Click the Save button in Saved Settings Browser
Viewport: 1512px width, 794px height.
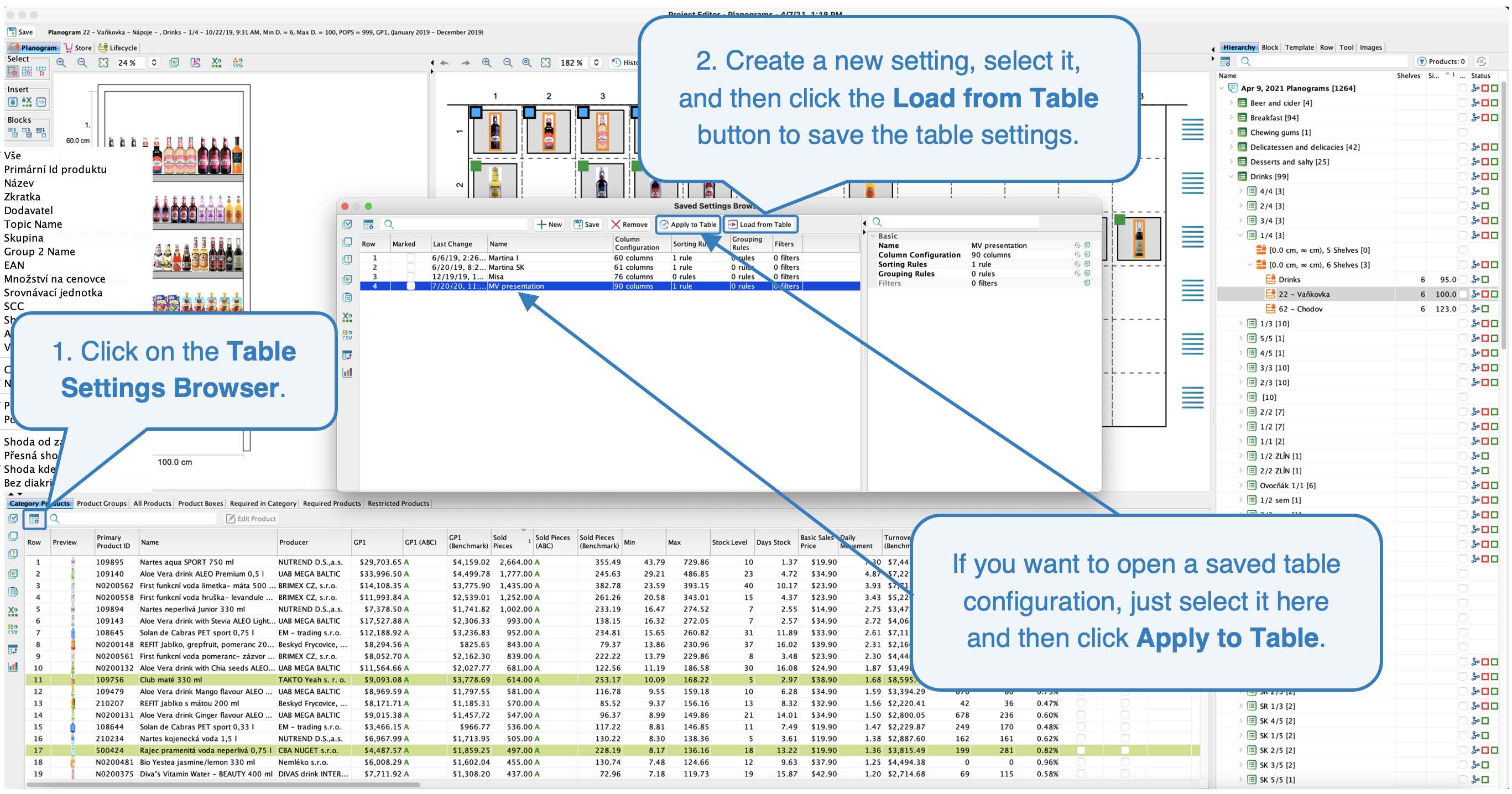[586, 224]
